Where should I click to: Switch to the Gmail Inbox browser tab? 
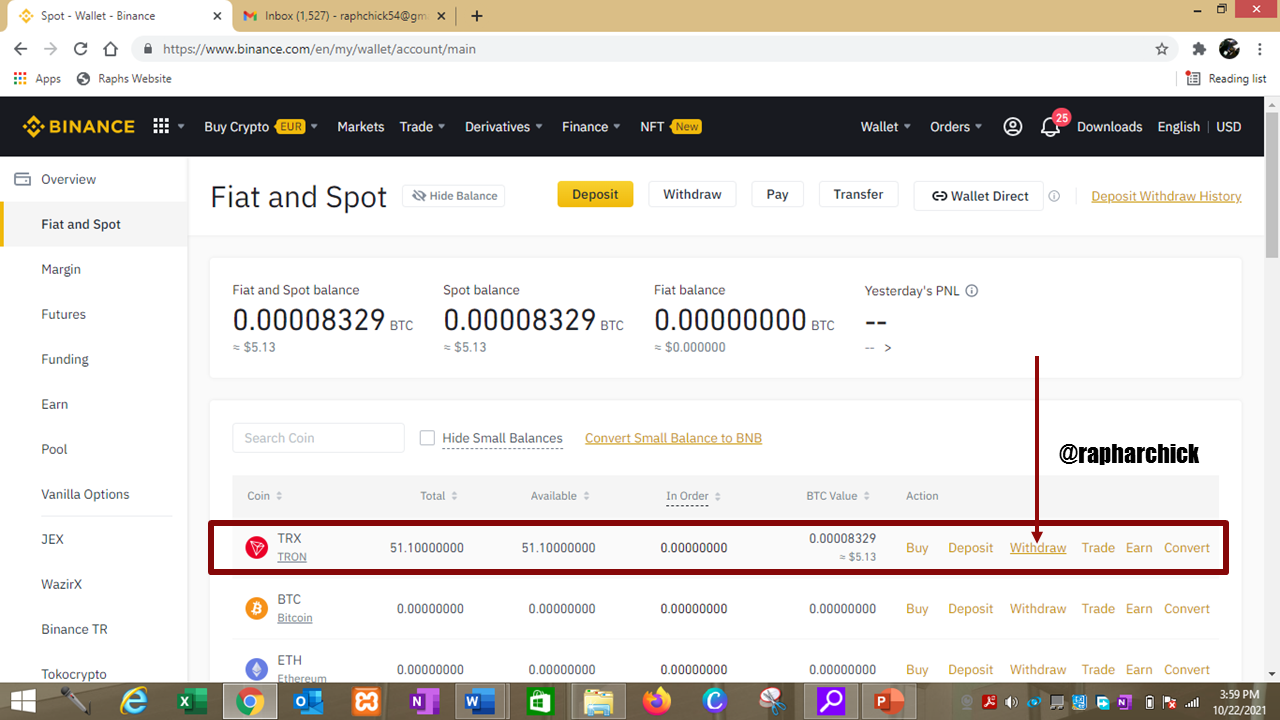(346, 16)
